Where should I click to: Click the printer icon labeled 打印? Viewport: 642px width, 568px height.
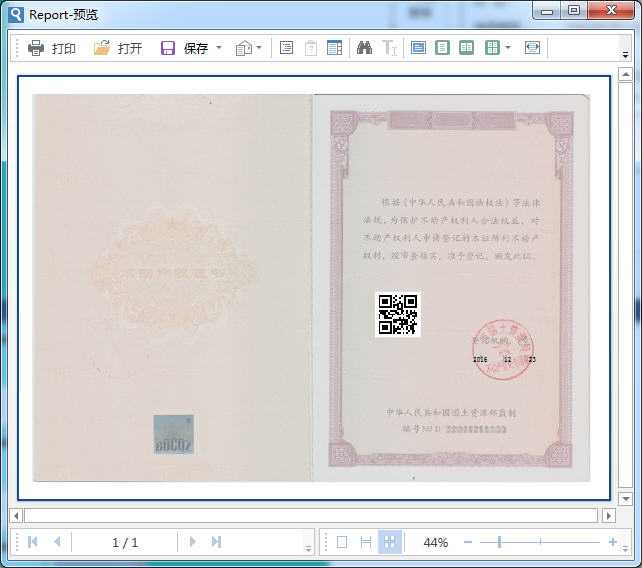[x=36, y=48]
